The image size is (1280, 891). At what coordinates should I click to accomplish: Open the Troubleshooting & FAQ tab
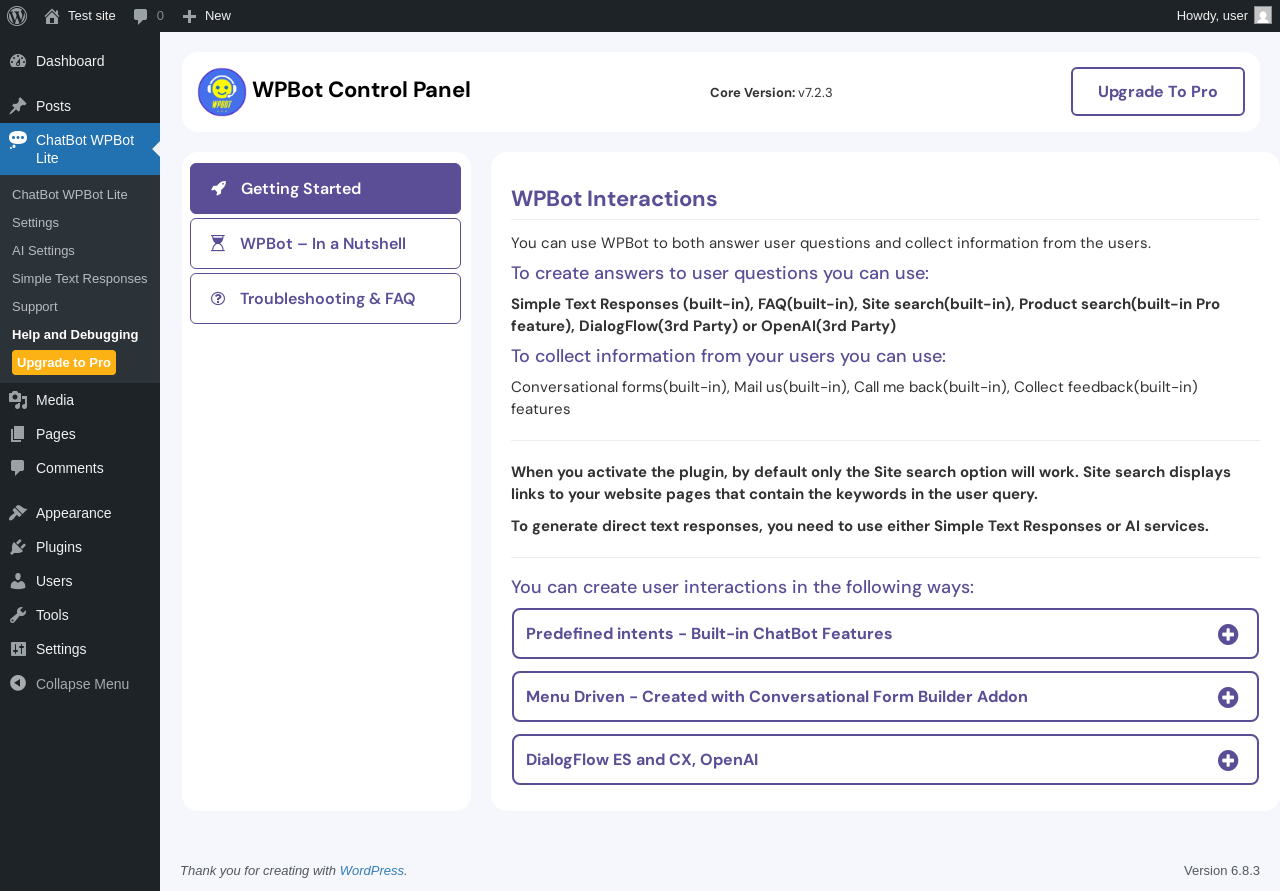click(325, 299)
